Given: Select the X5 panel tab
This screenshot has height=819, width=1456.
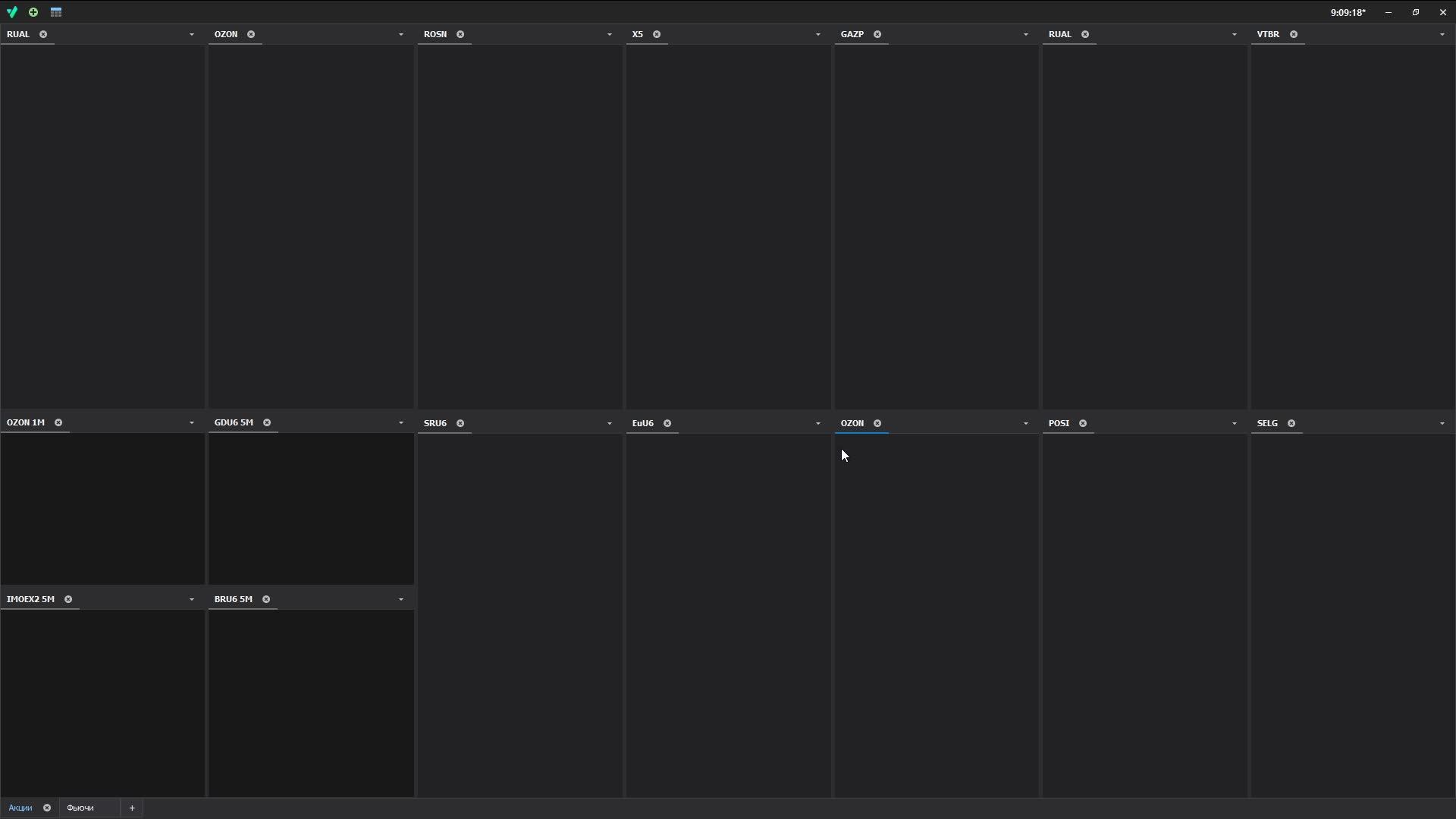Looking at the screenshot, I should [637, 34].
